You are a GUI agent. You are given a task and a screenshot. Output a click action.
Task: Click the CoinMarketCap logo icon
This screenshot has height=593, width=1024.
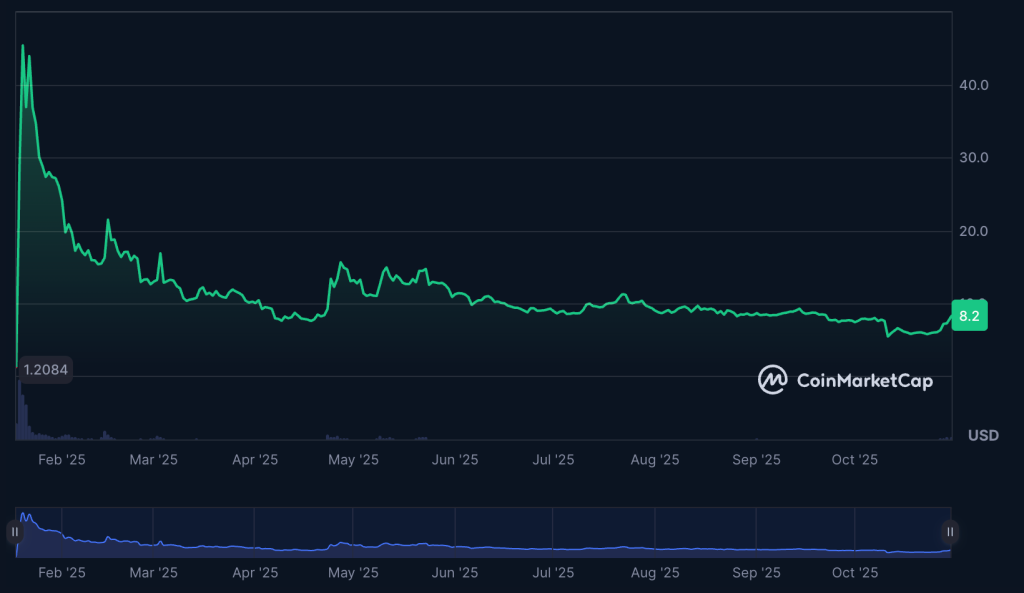click(772, 379)
